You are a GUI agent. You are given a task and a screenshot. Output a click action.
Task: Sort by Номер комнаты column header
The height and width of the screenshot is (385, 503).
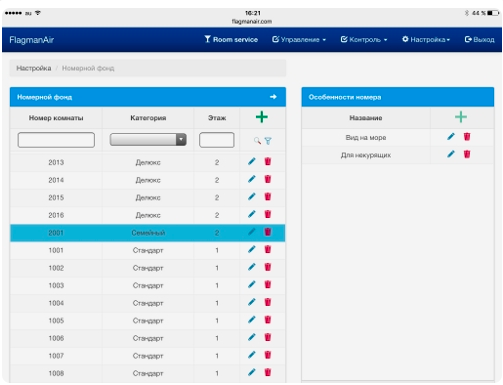click(56, 118)
